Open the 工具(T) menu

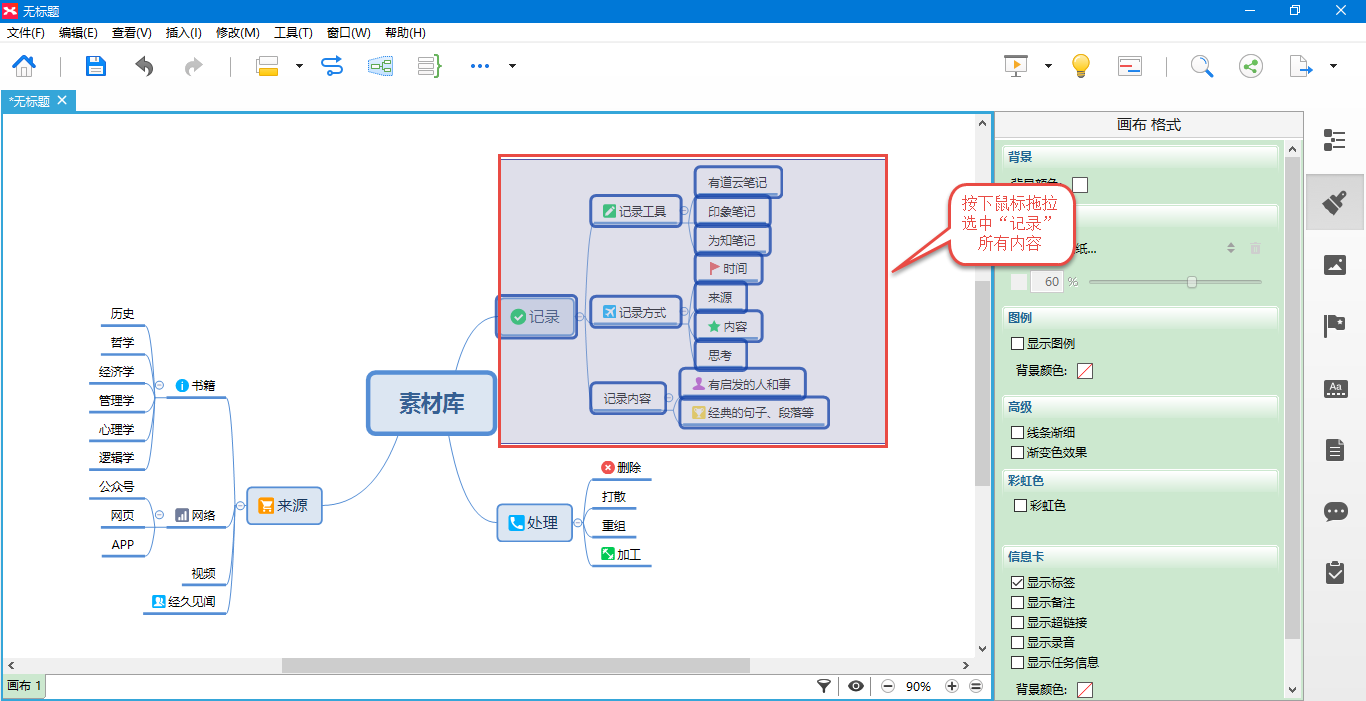[292, 33]
